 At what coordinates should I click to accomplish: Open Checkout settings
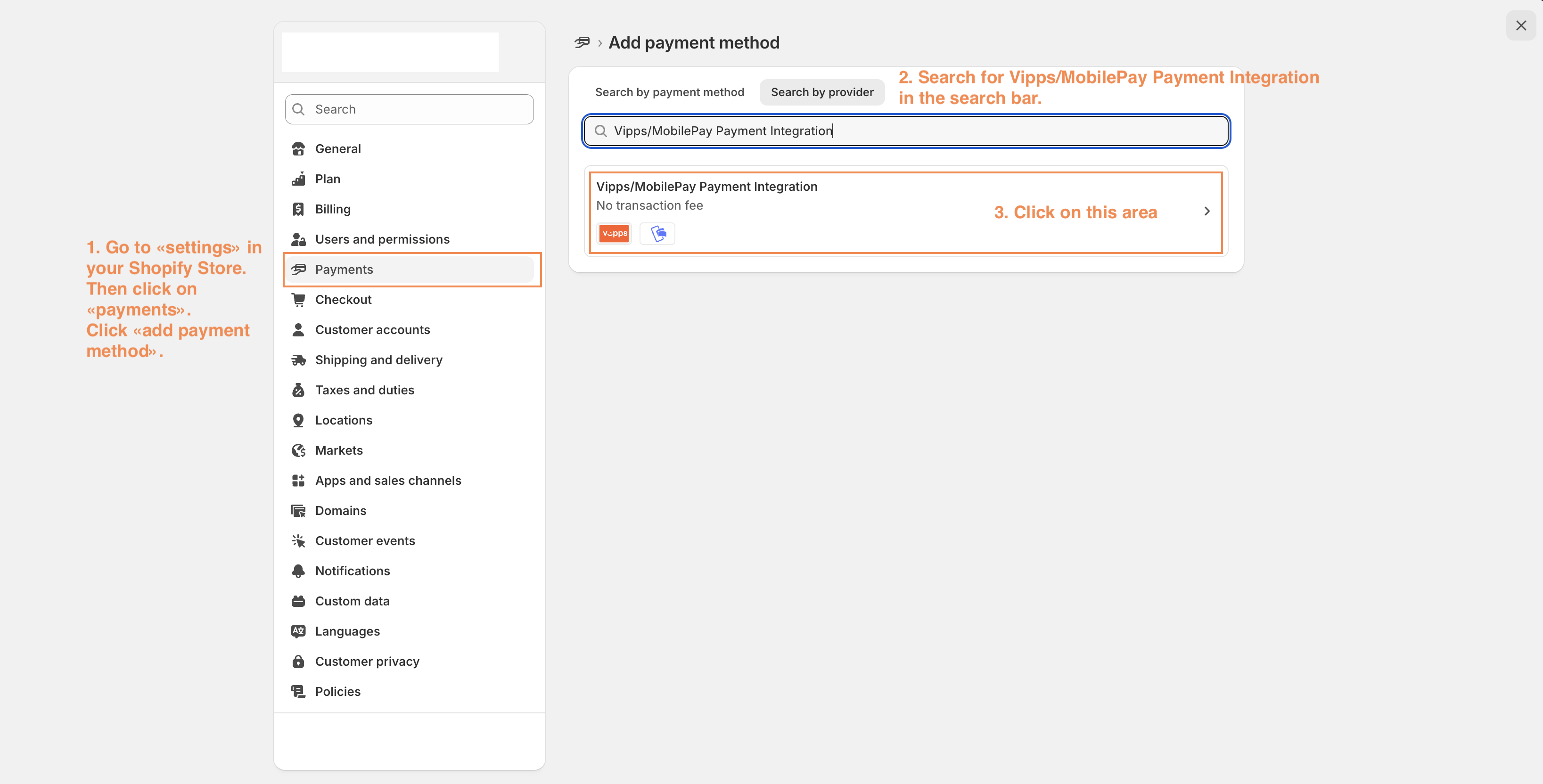[343, 300]
